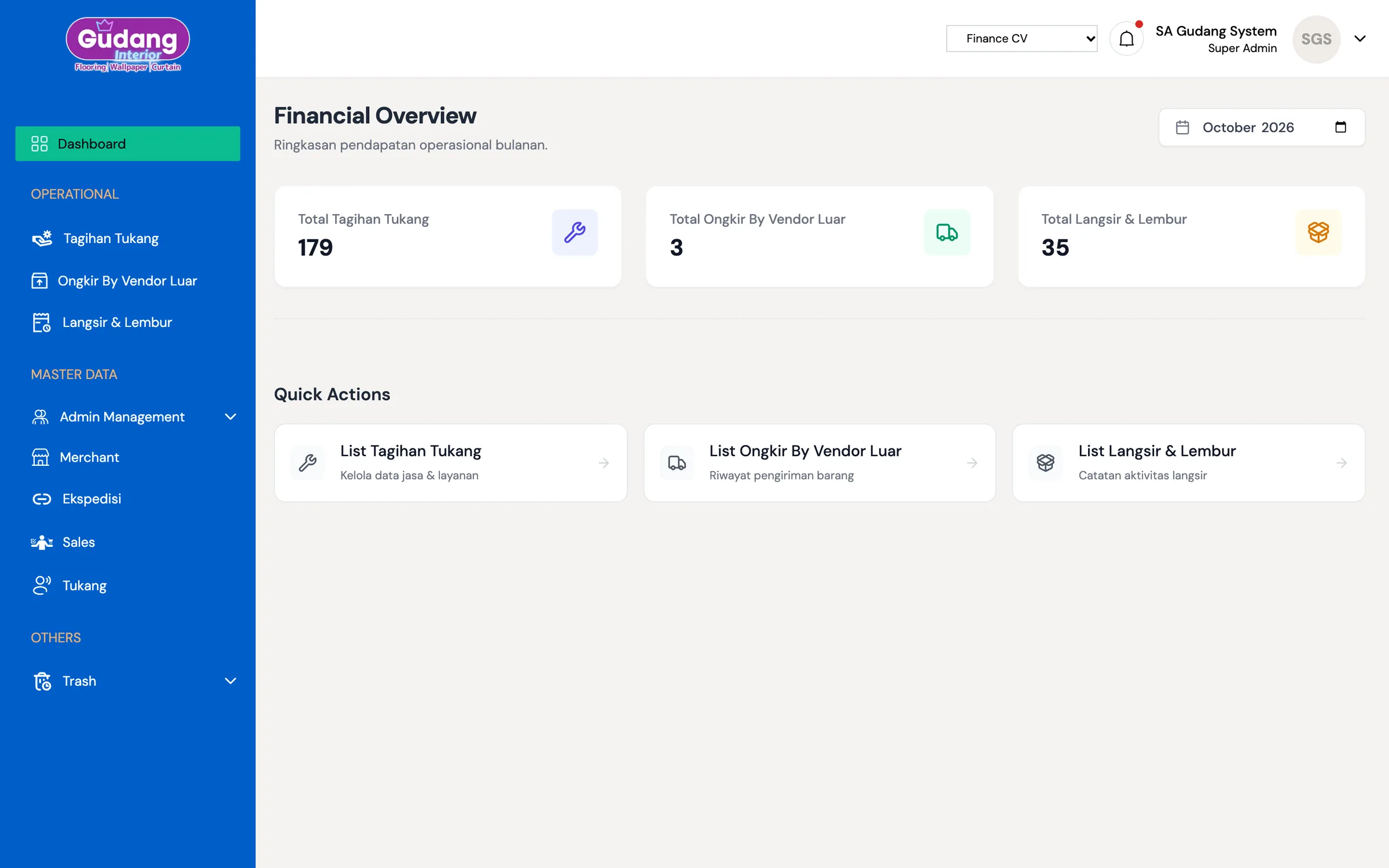This screenshot has width=1389, height=868.
Task: Click the Total Ongkir By Vendor Luar value 3
Action: click(677, 248)
